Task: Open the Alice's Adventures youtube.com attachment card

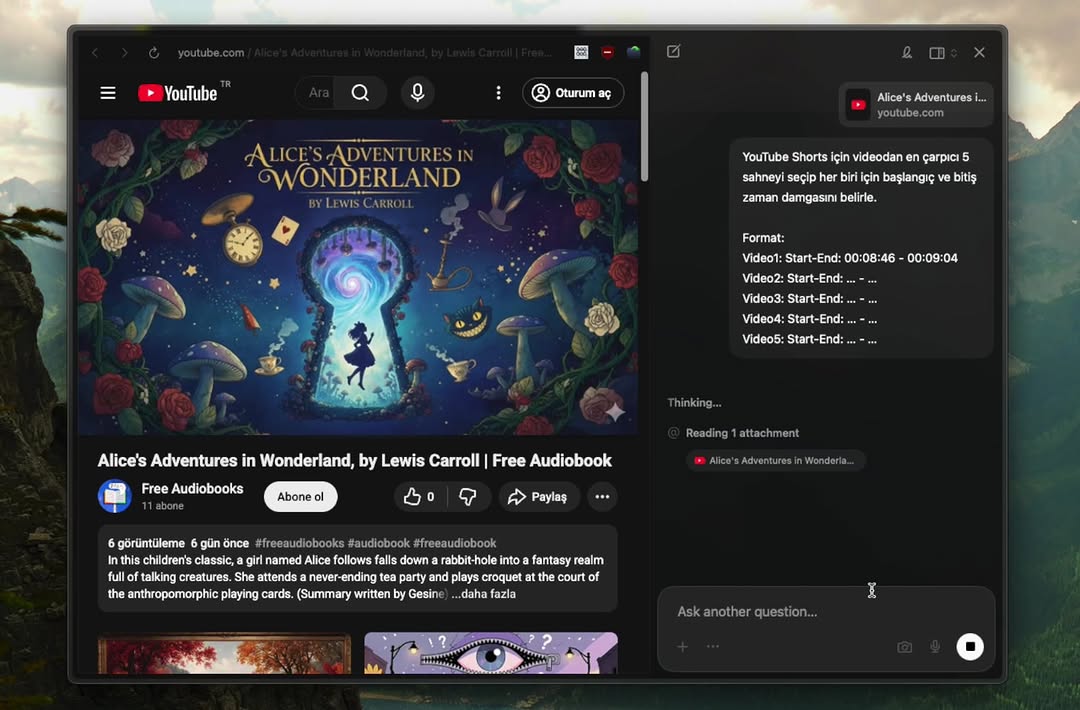Action: point(916,105)
